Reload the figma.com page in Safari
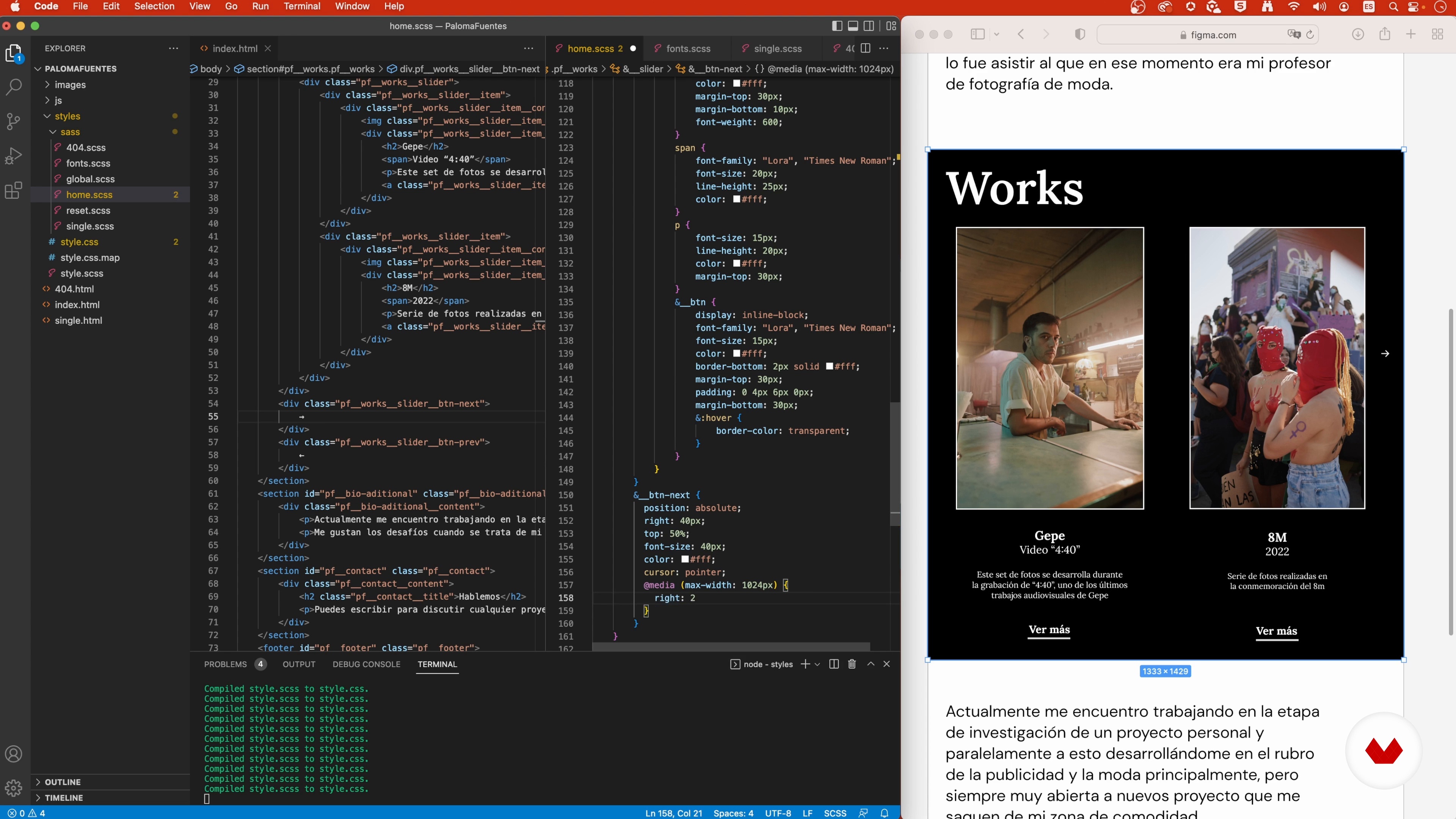1456x819 pixels. click(1310, 35)
